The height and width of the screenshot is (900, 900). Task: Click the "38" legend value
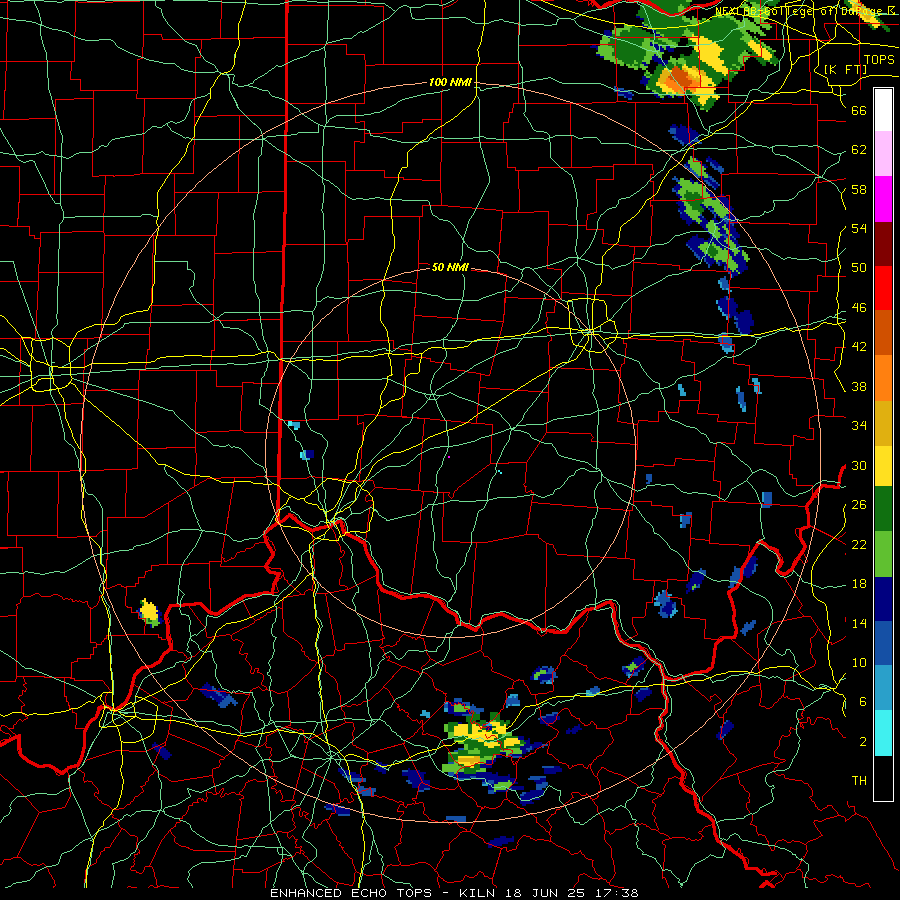(859, 386)
